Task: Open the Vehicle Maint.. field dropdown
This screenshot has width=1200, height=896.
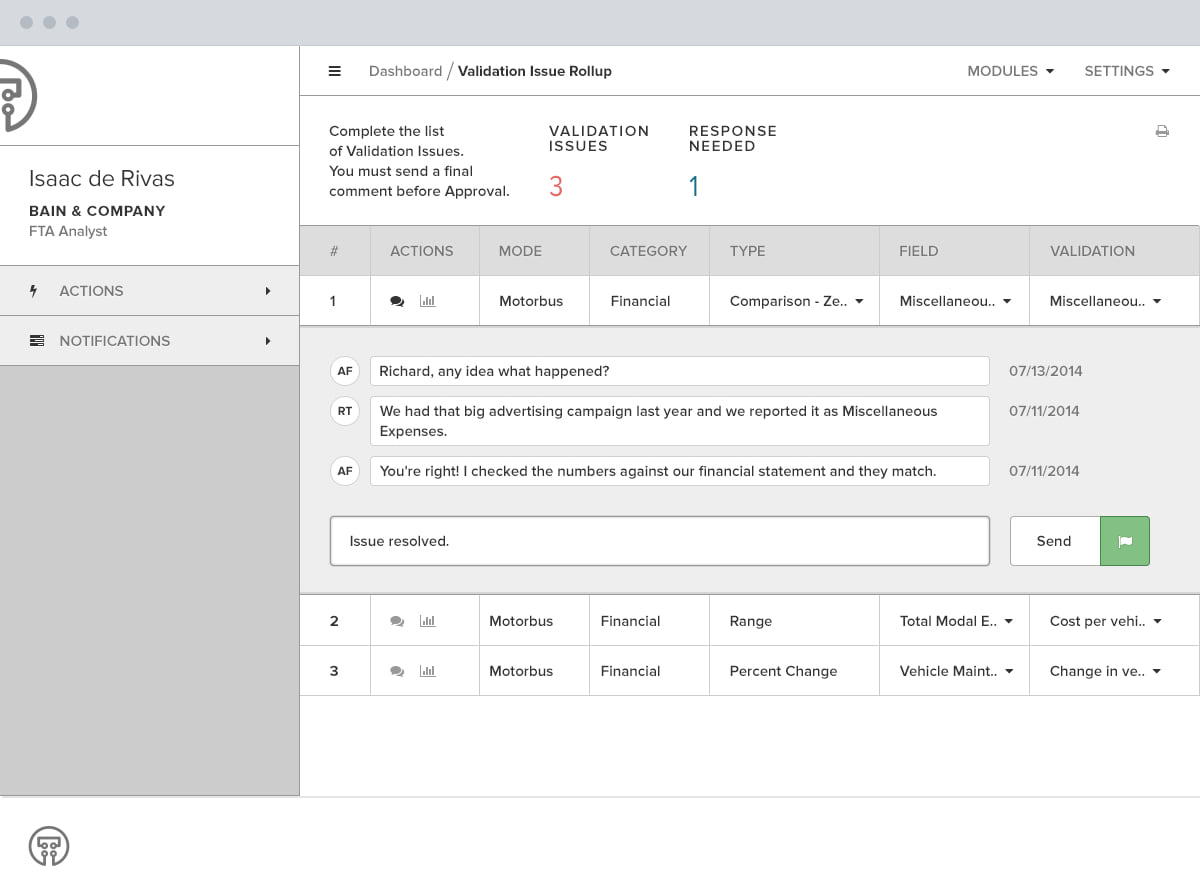Action: (x=956, y=671)
